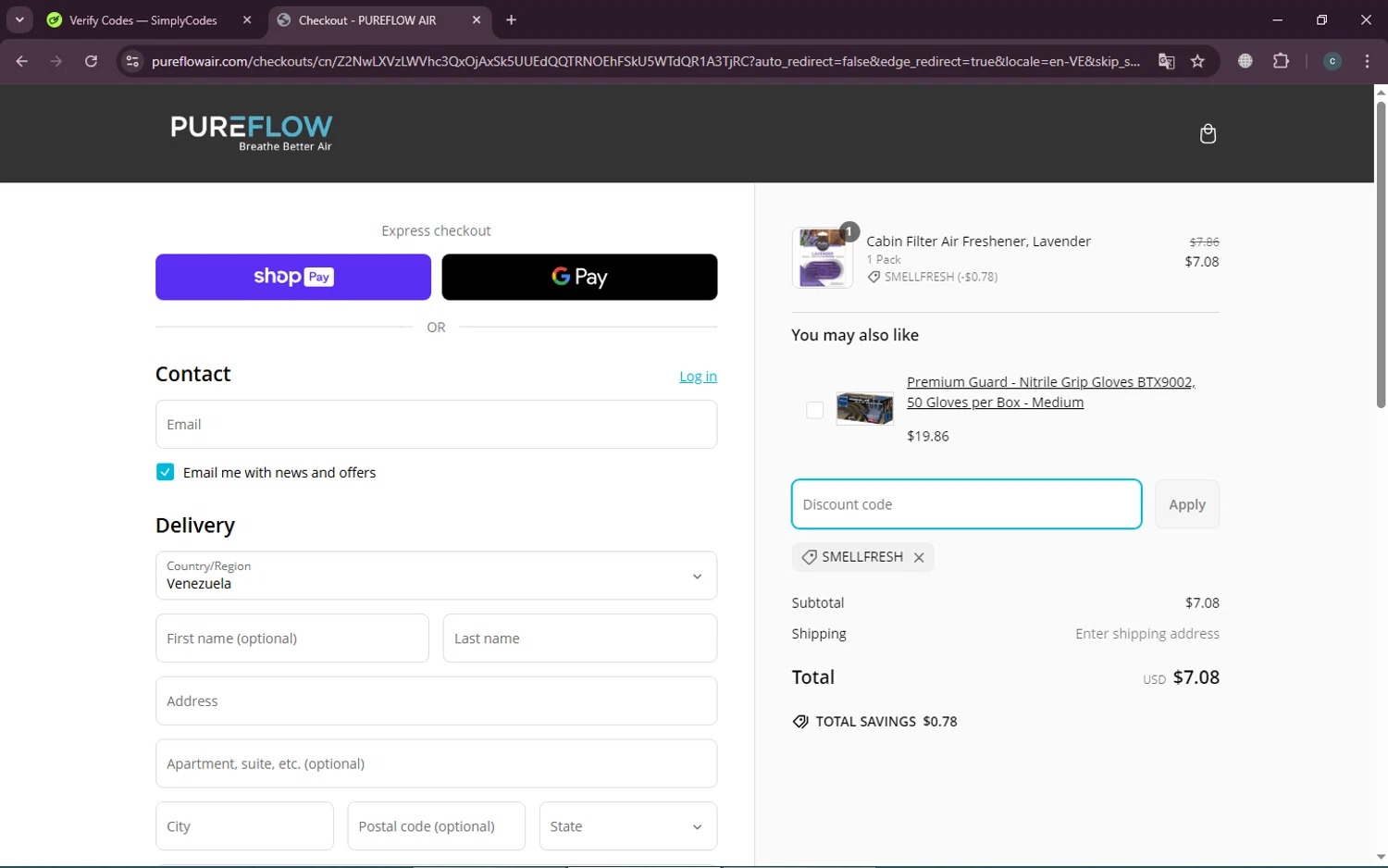Toggle Email me with news and offers
This screenshot has height=868, width=1388.
coord(165,472)
